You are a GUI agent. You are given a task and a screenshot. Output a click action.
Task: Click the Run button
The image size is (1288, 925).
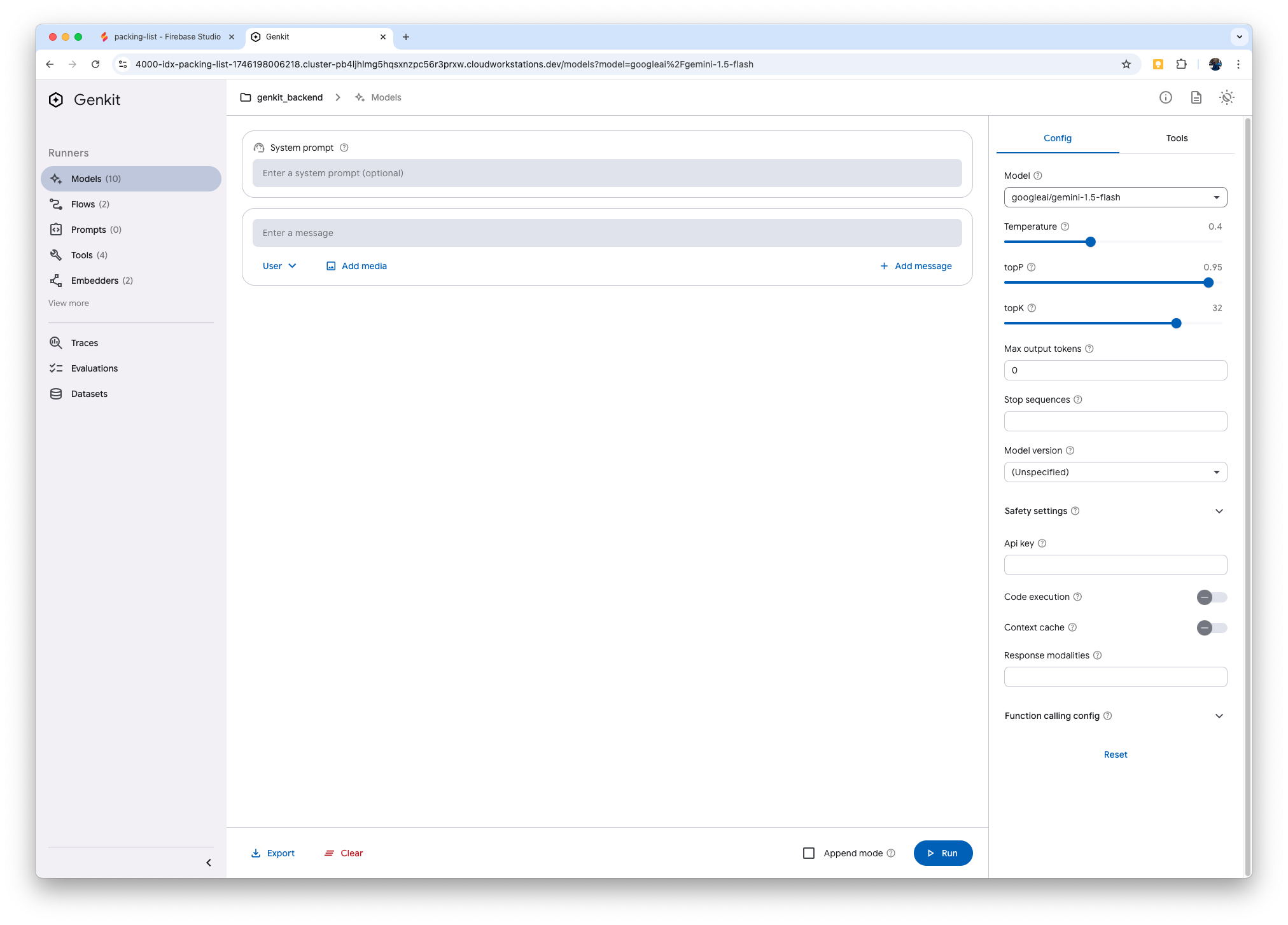pos(942,853)
